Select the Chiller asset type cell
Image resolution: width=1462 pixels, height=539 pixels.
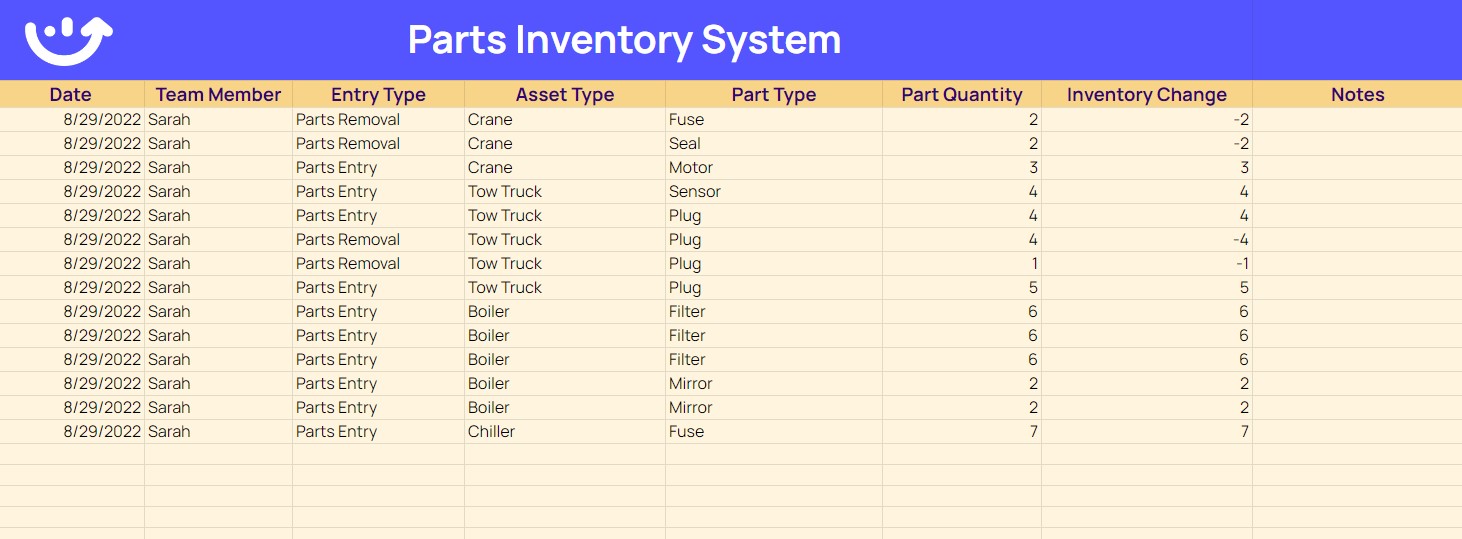565,432
